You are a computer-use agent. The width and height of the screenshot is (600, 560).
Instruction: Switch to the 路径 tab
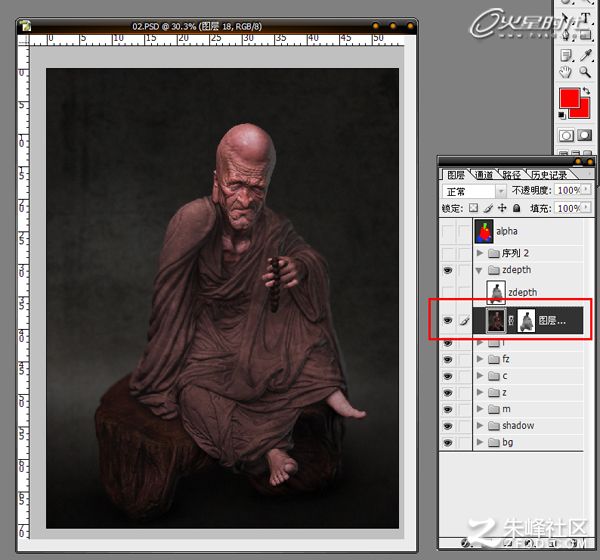pos(511,175)
